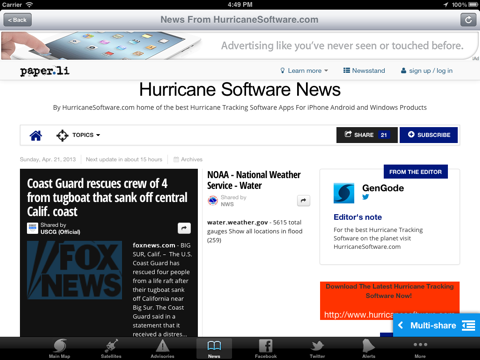This screenshot has width=480, height=360.
Task: Open the More tab
Action: pos(420,349)
